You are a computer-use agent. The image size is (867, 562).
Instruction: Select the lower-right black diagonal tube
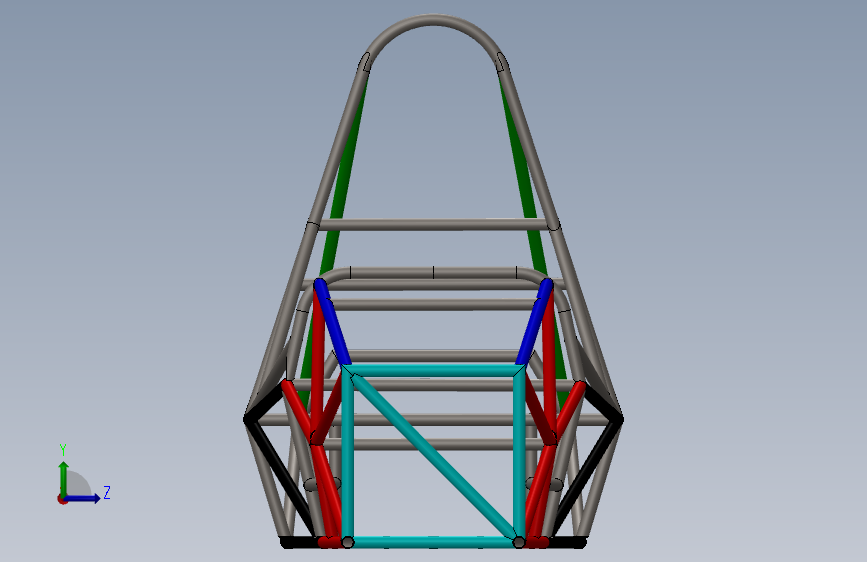586,478
